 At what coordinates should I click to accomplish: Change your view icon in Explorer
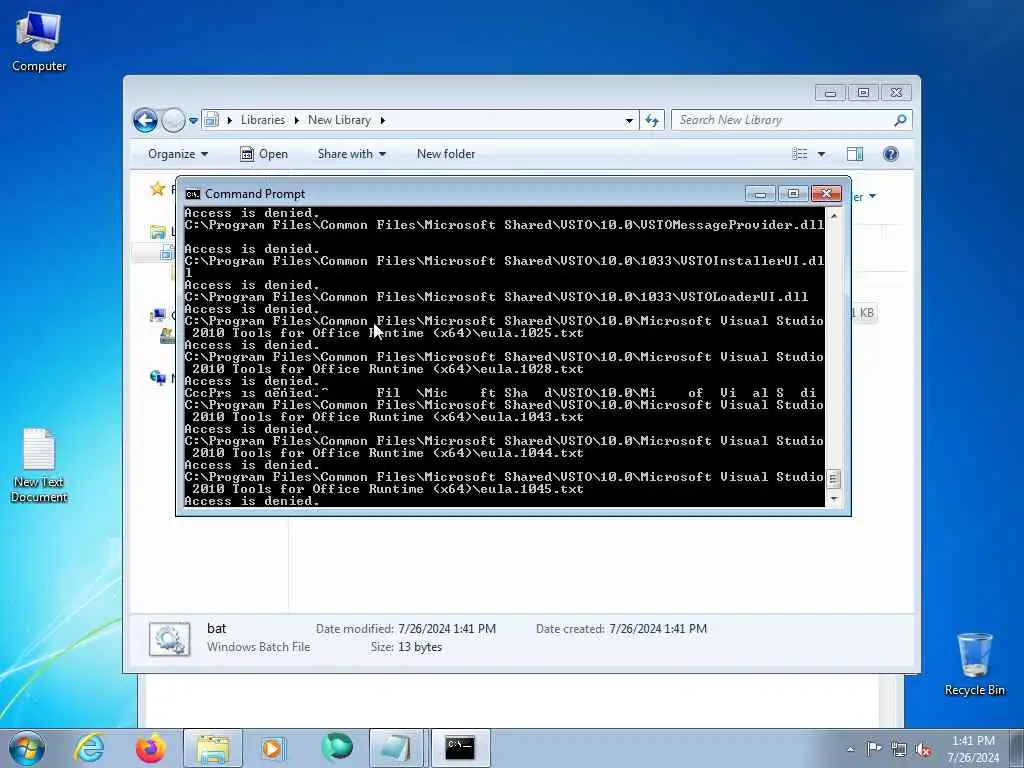[800, 154]
